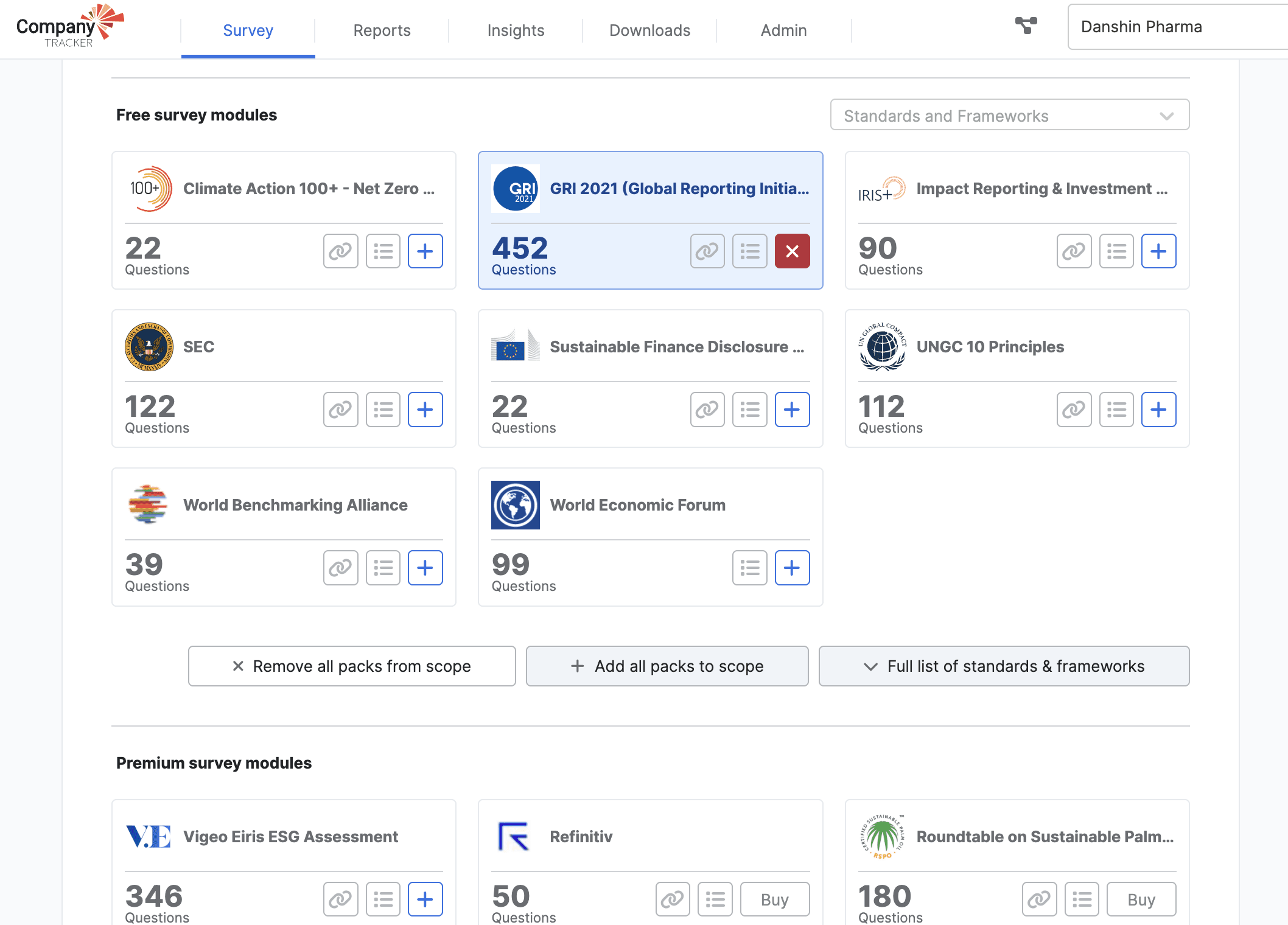Add Sustainable Finance Disclosure module to scope

(792, 409)
